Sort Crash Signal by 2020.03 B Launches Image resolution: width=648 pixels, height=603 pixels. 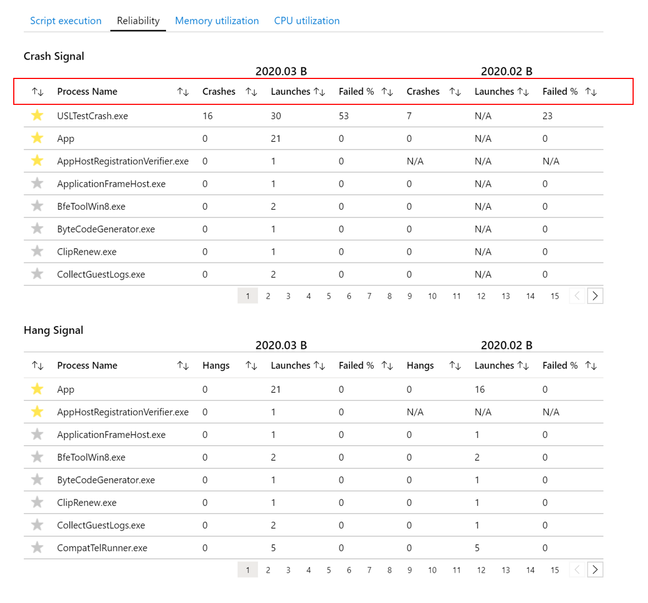[x=319, y=92]
